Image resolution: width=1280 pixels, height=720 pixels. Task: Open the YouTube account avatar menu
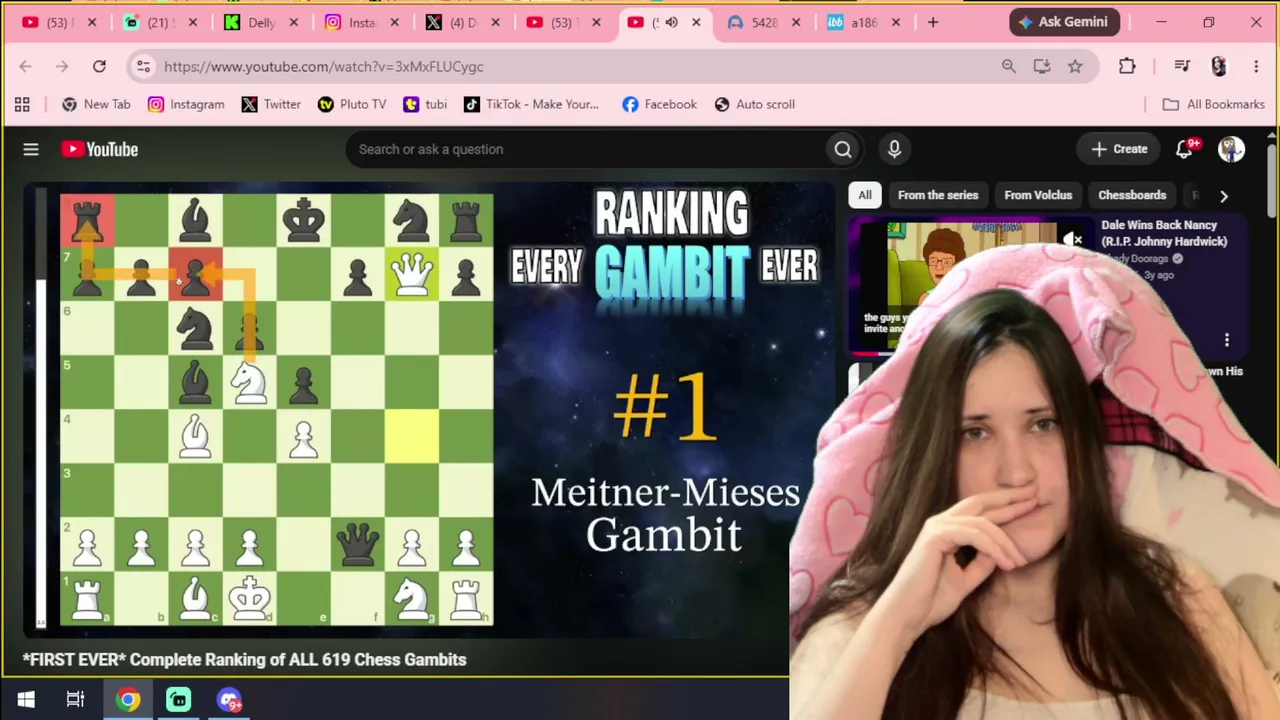click(1231, 149)
